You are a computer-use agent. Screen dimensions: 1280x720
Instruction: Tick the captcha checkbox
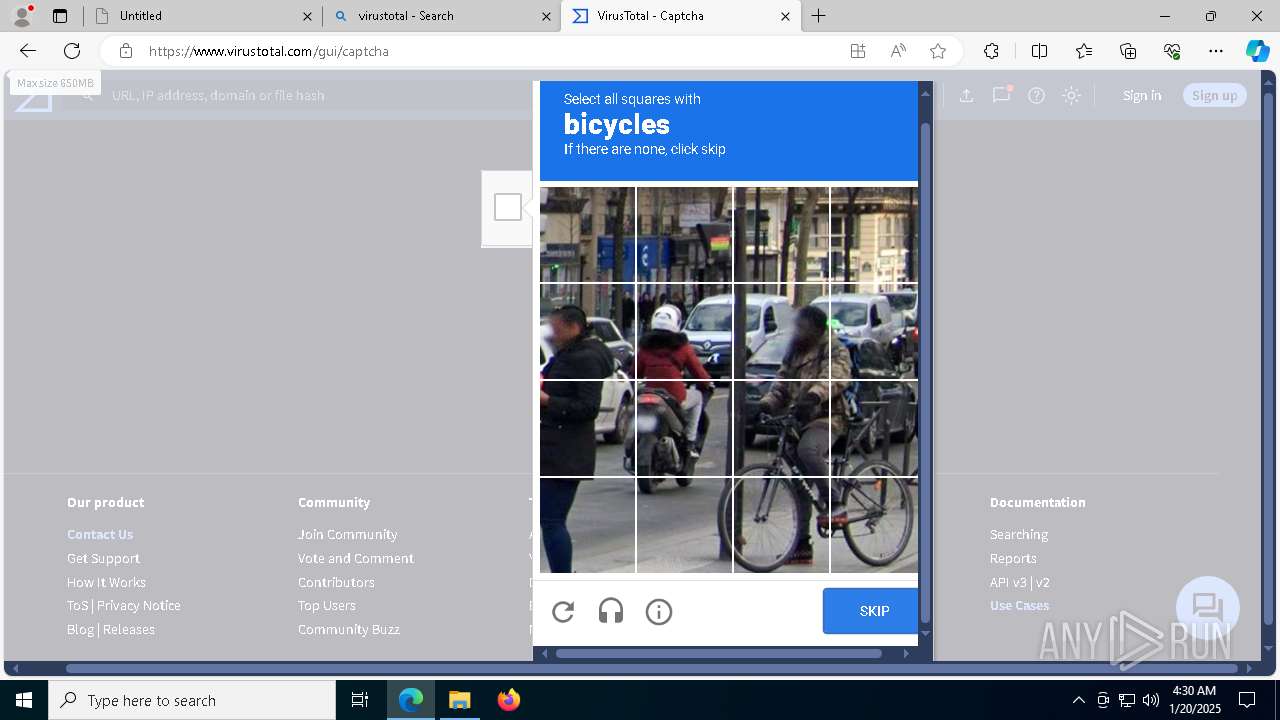[508, 207]
